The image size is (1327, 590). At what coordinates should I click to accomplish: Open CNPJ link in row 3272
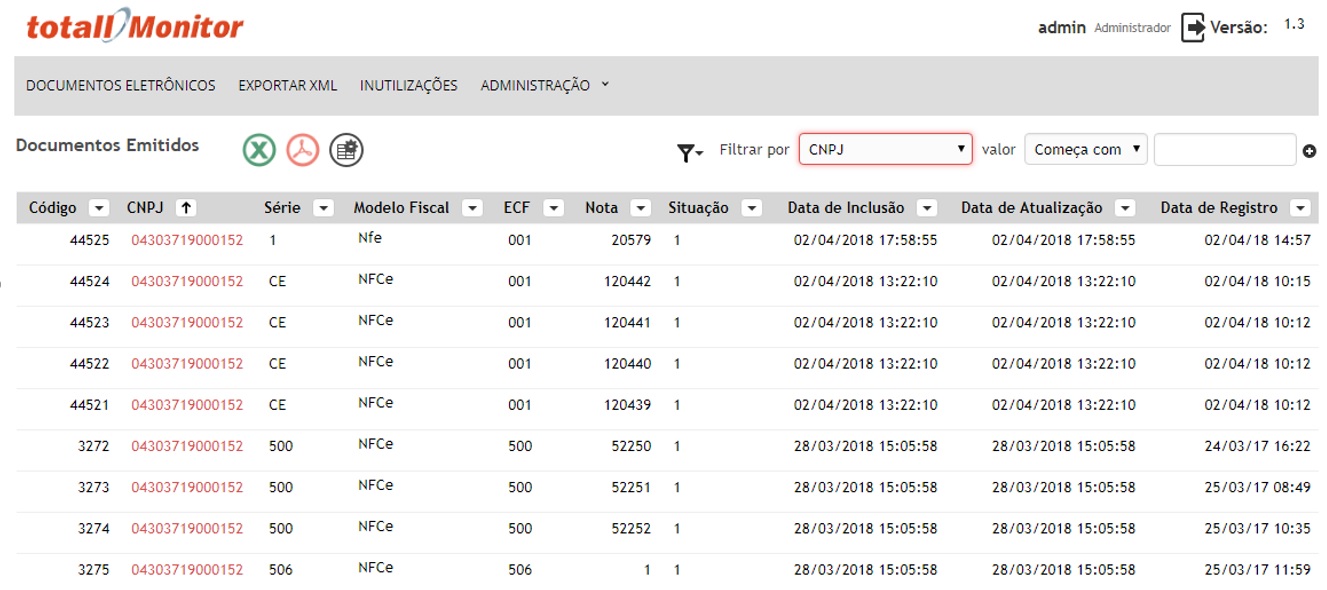click(187, 446)
